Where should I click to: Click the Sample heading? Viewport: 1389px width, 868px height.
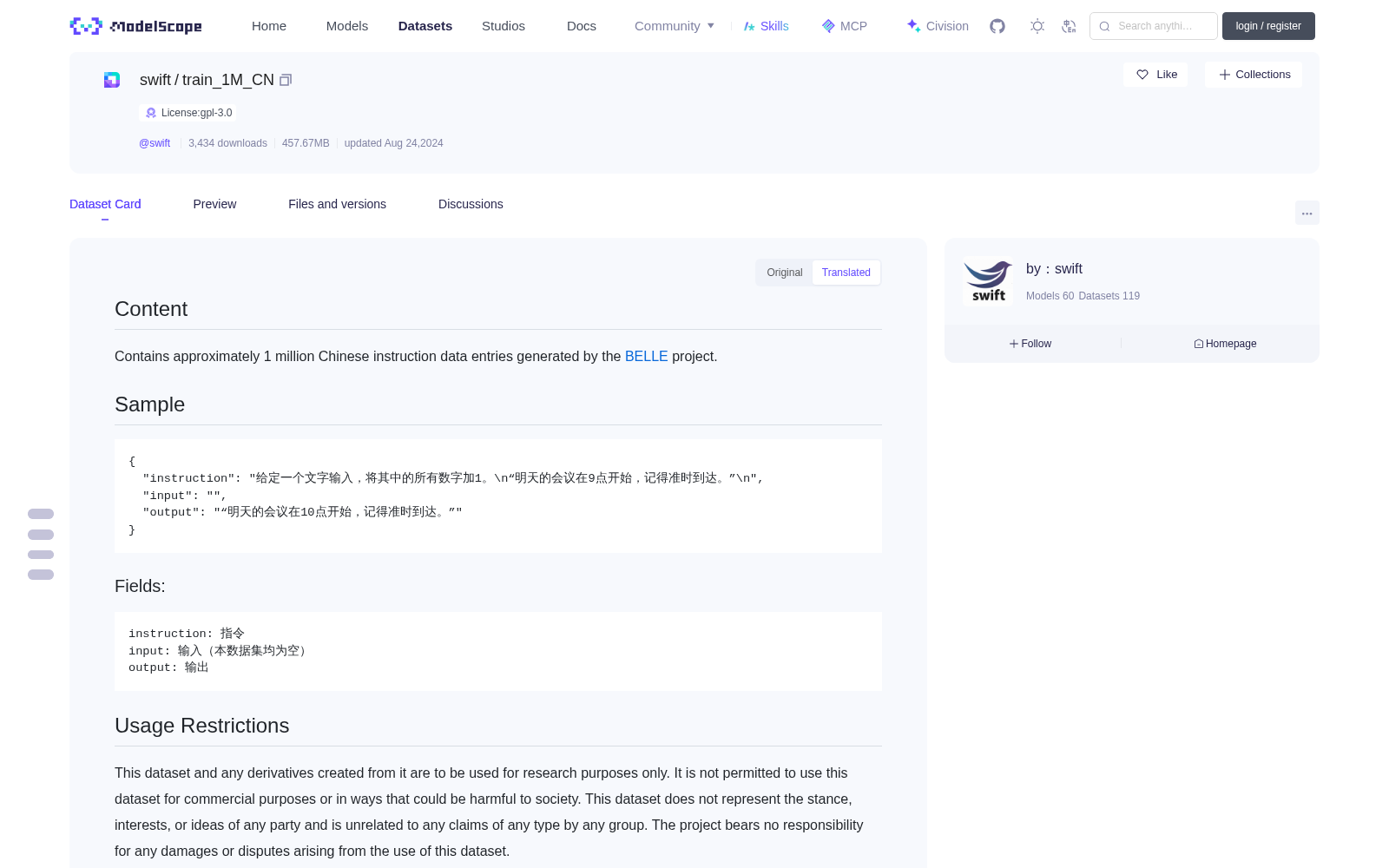(149, 404)
